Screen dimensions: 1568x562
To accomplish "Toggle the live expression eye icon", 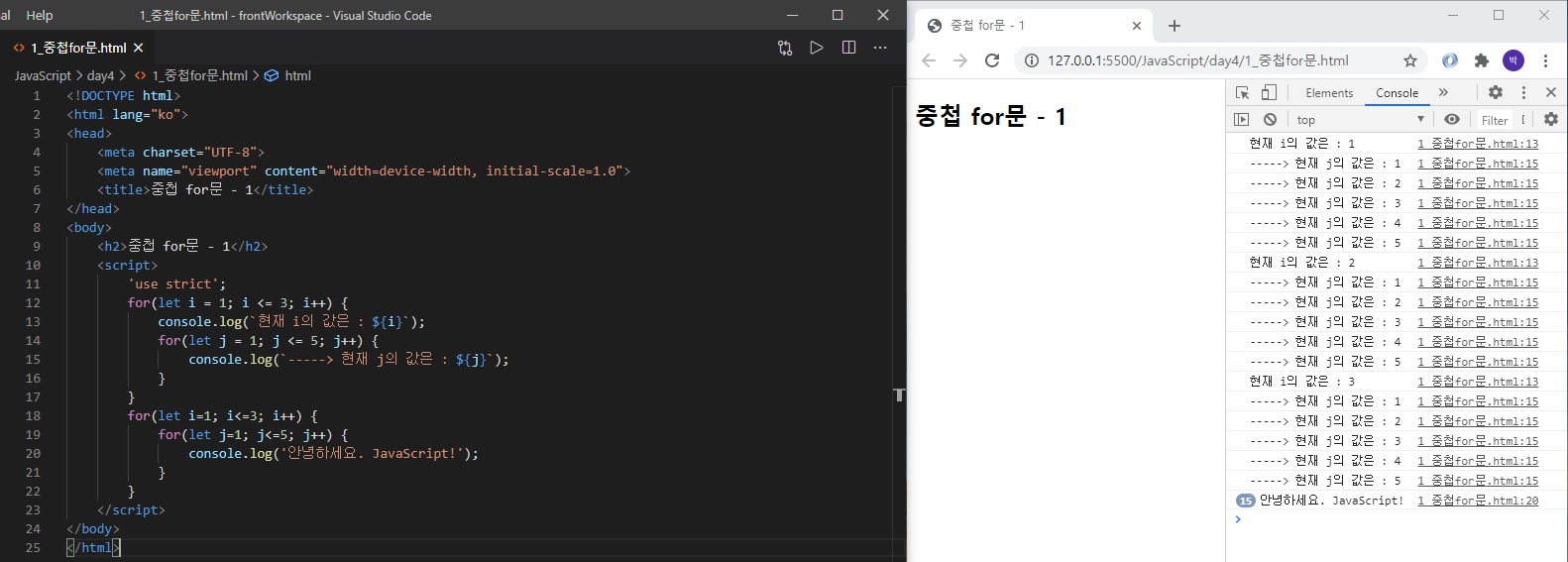I will (1452, 119).
